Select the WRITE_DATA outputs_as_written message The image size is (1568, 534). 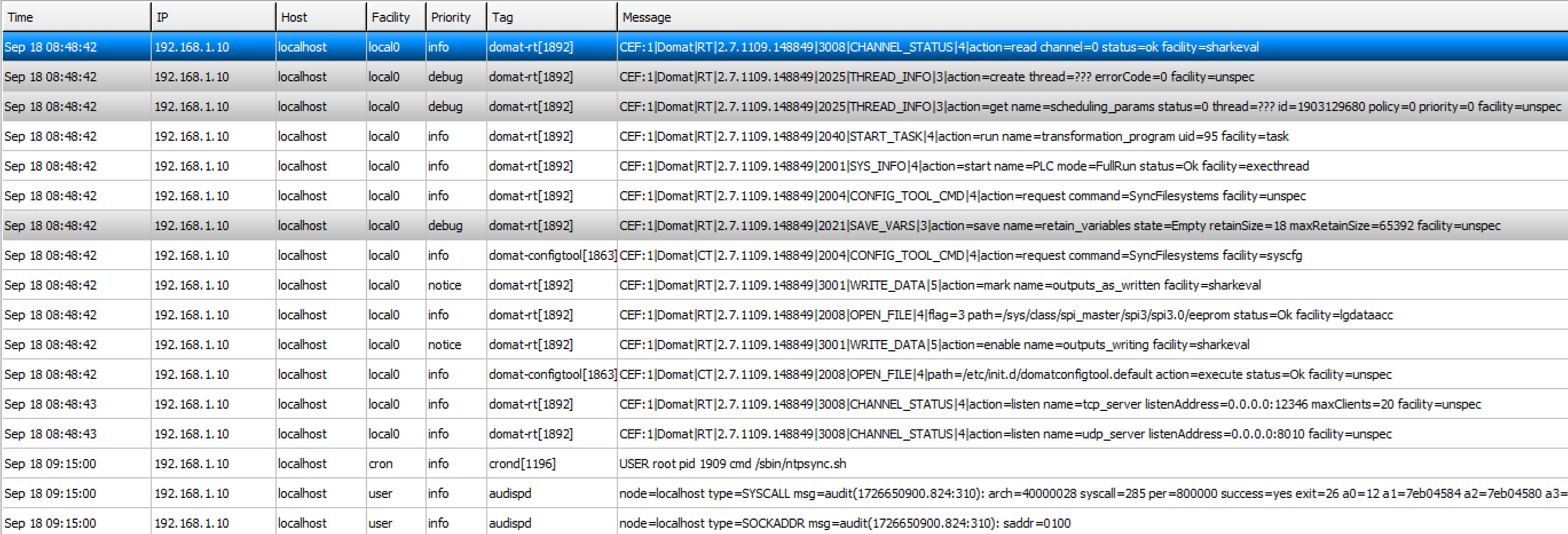tap(940, 285)
